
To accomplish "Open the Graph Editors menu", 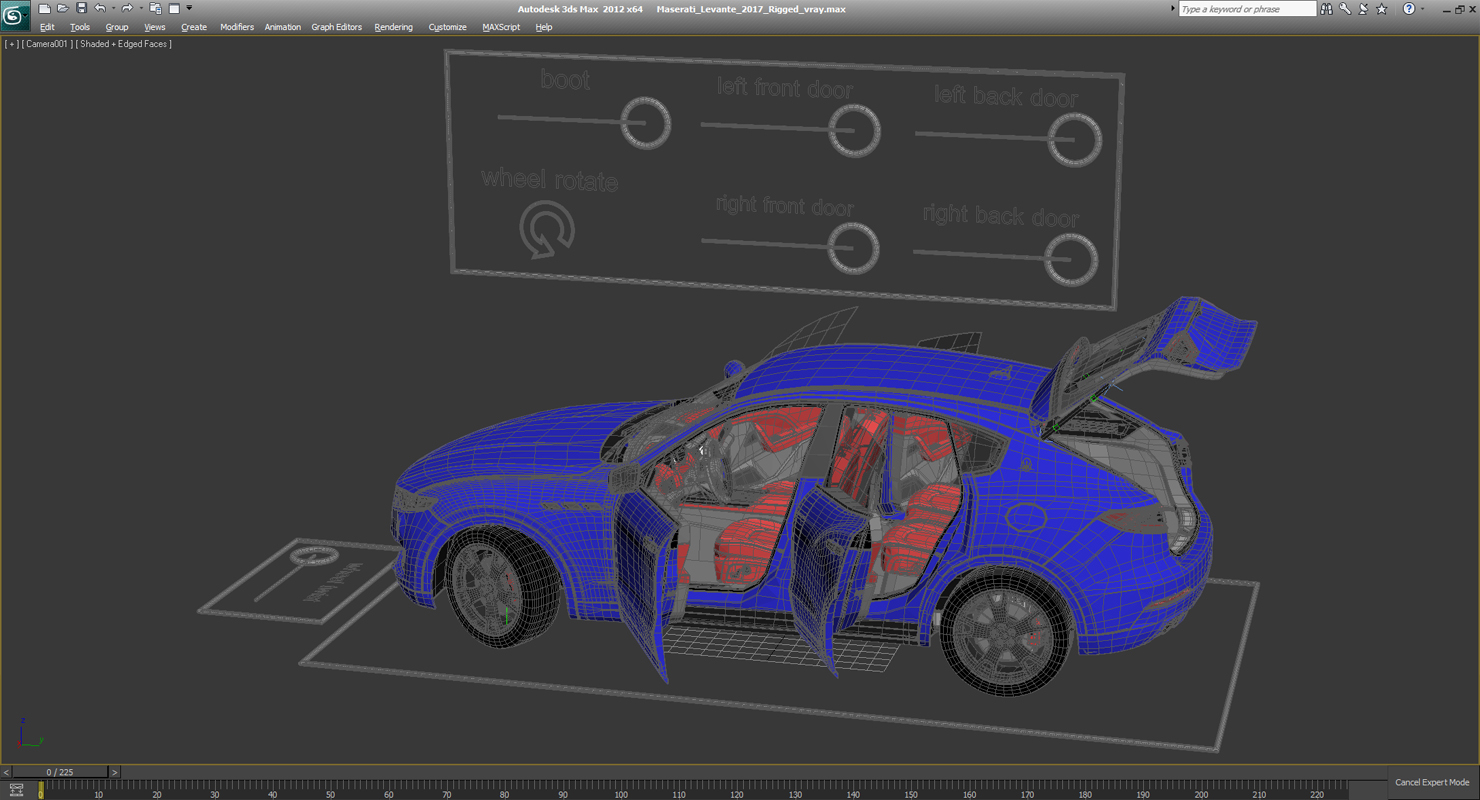I will coord(337,27).
